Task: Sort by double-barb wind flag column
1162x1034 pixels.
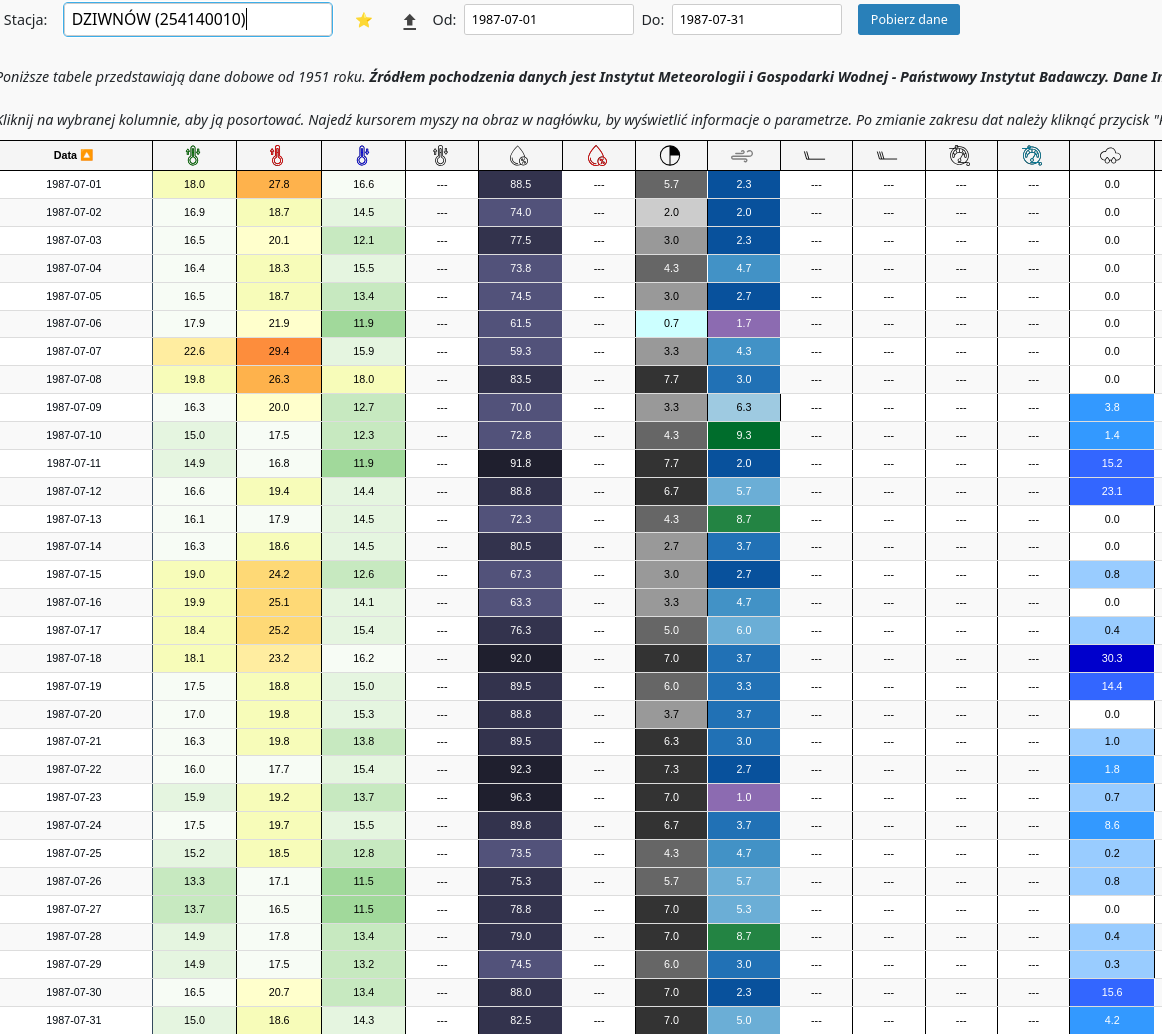Action: (x=887, y=156)
